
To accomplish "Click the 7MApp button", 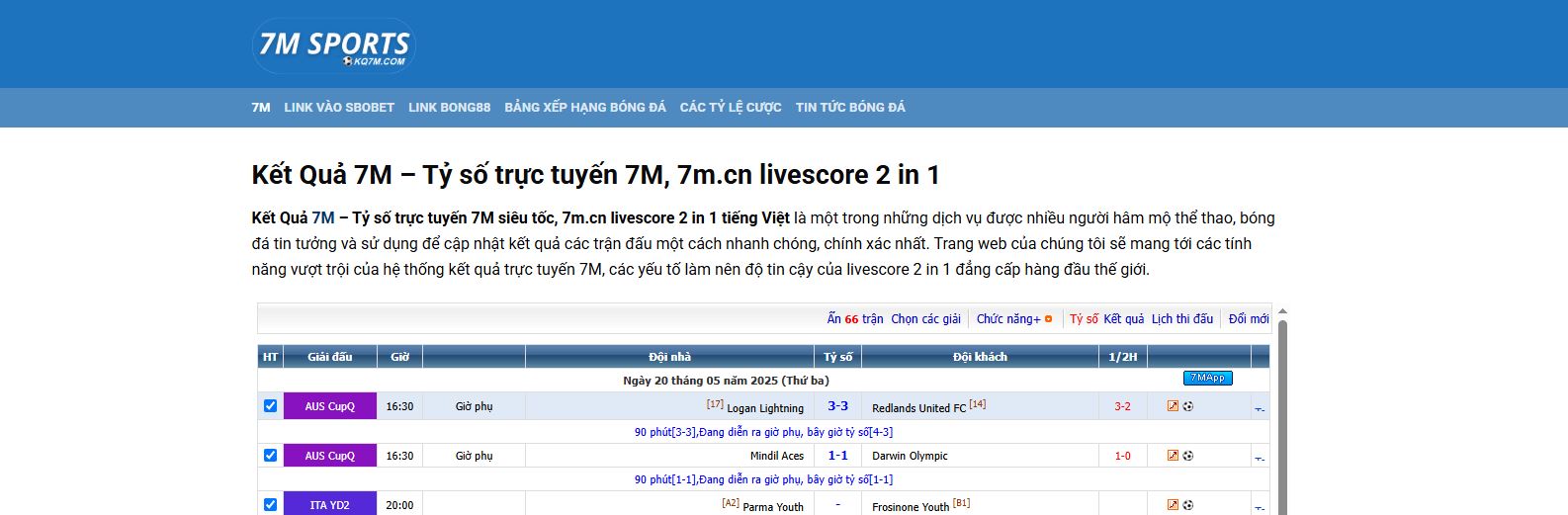I will tap(1207, 379).
